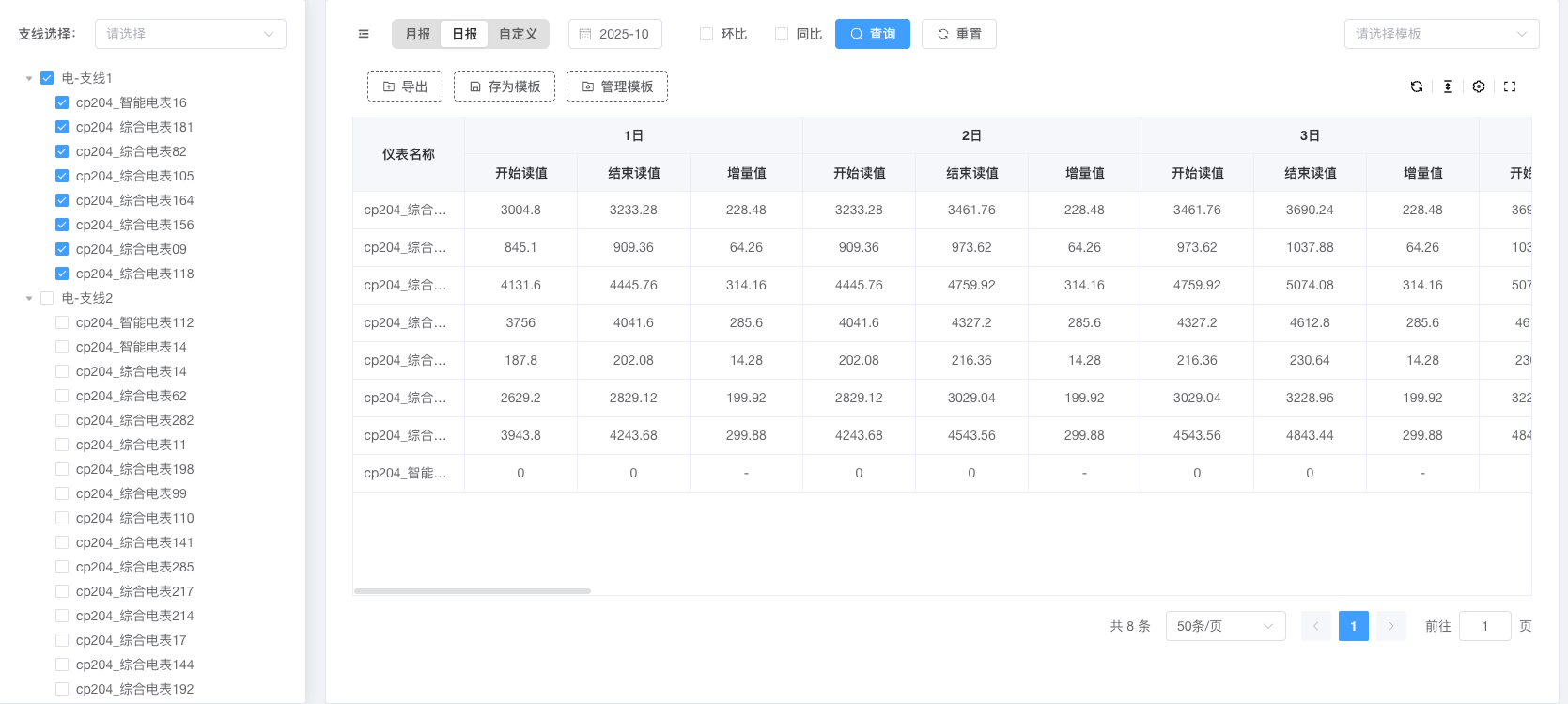The height and width of the screenshot is (704, 1568).
Task: Switch to the 自定义 tab
Action: (518, 34)
